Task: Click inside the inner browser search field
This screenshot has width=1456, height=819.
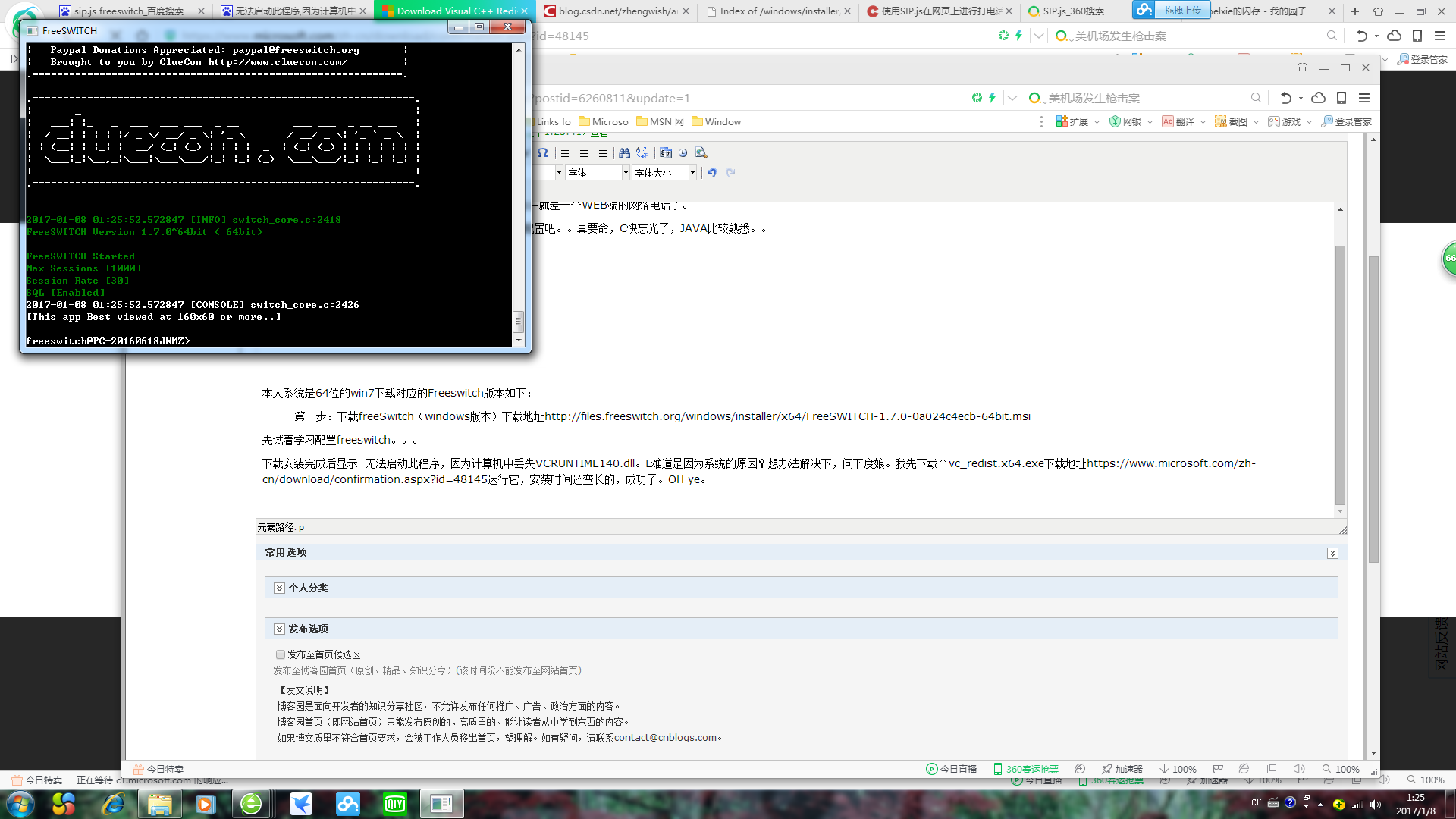Action: (1145, 98)
